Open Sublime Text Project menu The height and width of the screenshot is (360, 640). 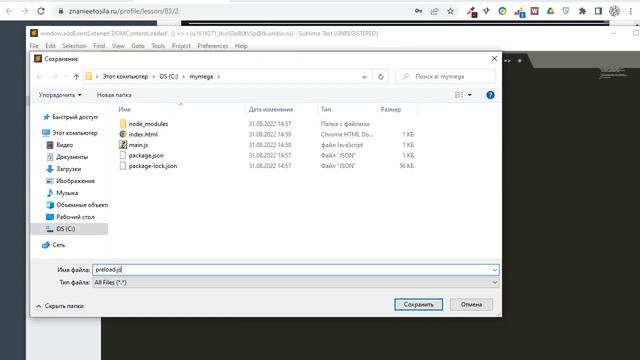click(x=181, y=46)
